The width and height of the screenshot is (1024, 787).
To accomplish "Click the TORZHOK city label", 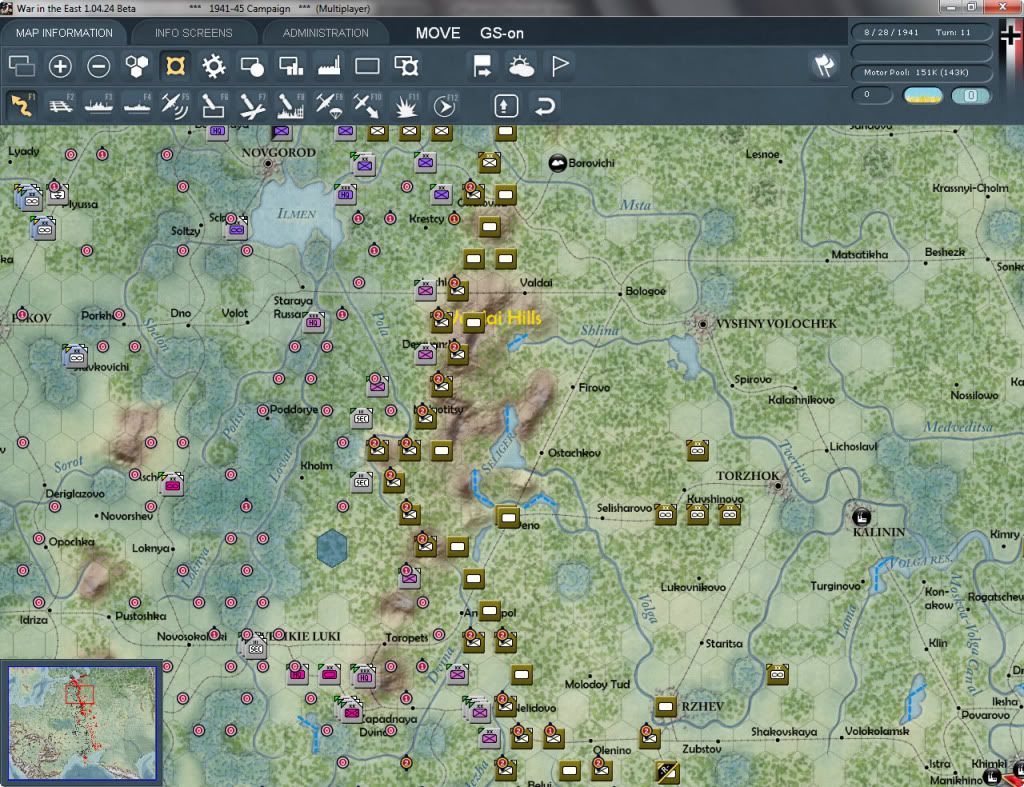I will tap(748, 475).
